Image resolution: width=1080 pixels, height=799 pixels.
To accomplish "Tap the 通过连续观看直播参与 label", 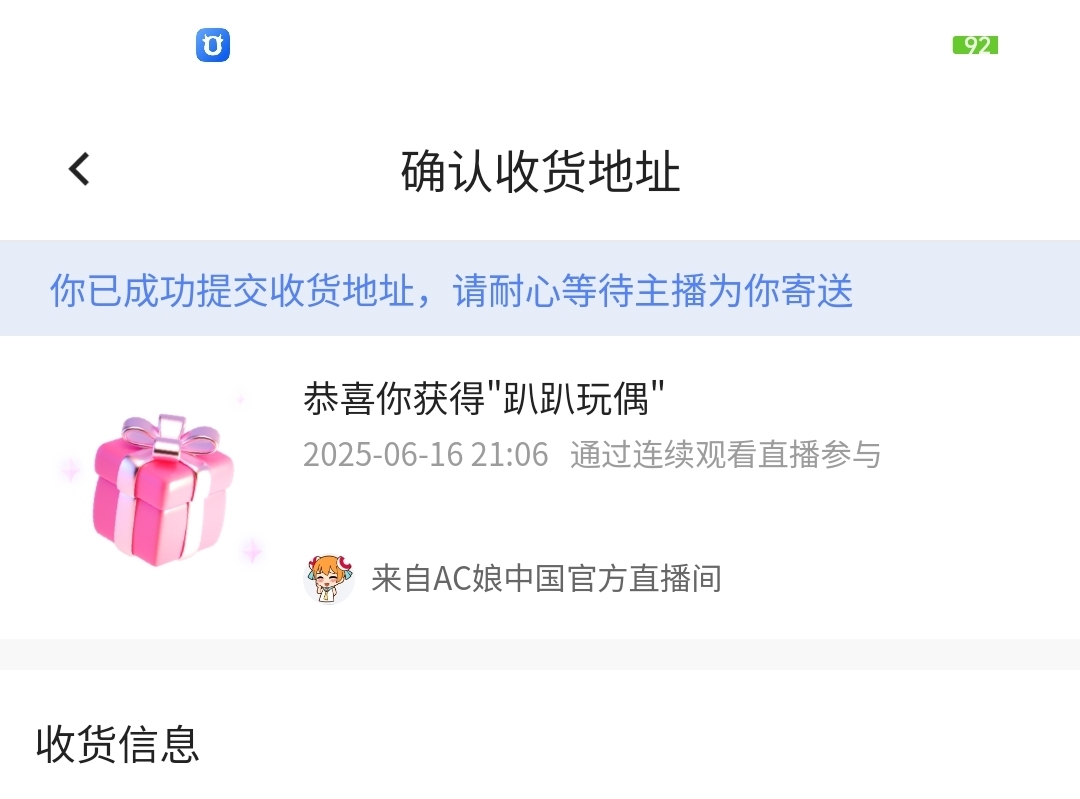I will coord(725,455).
